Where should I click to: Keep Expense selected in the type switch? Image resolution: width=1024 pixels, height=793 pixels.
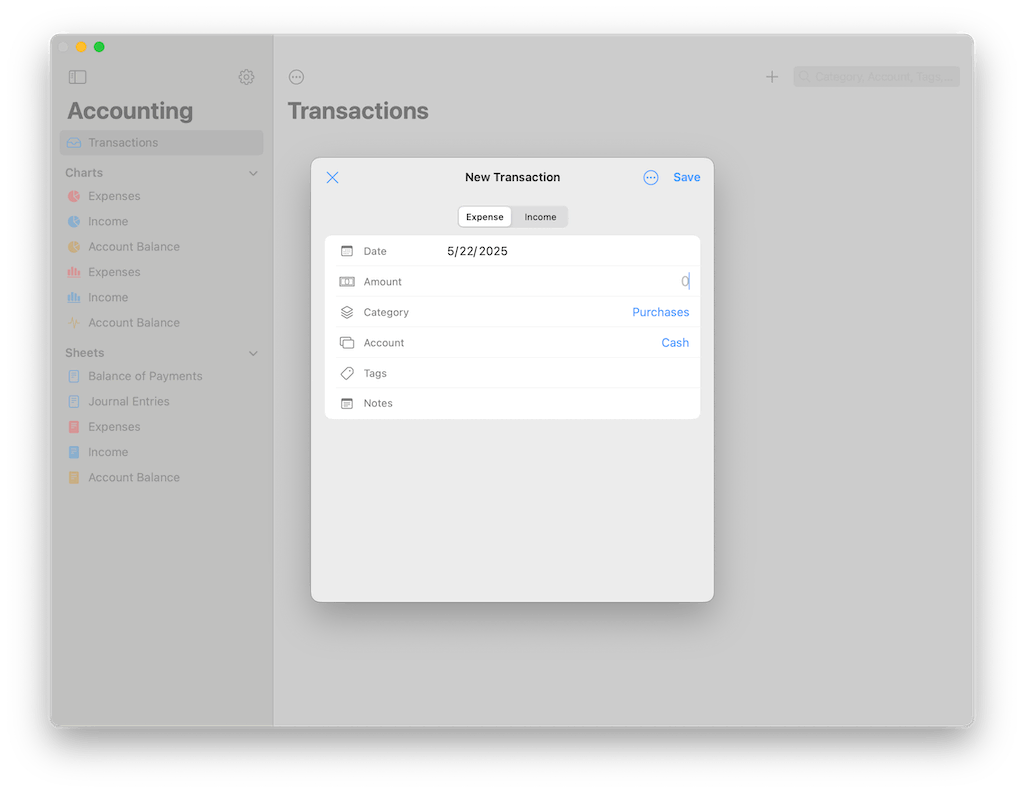click(x=484, y=216)
